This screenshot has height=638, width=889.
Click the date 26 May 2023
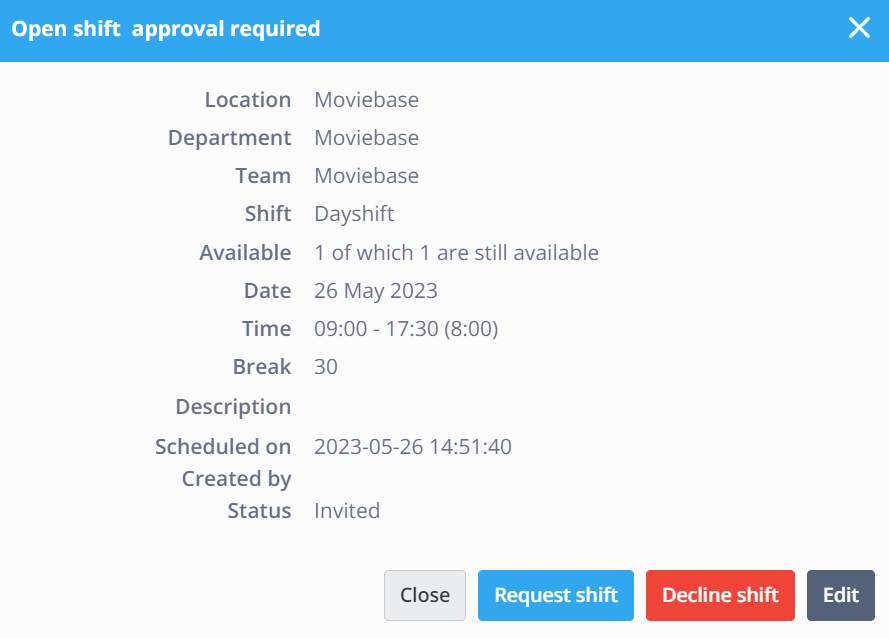(x=376, y=291)
